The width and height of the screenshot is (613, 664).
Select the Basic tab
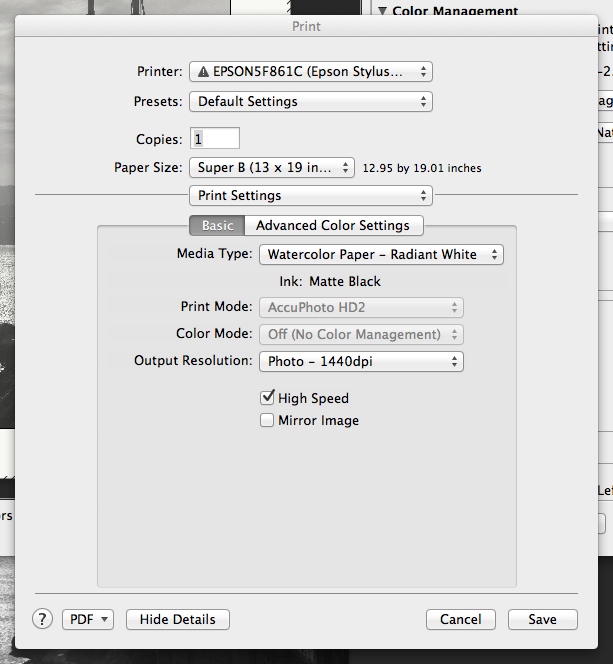pyautogui.click(x=217, y=226)
